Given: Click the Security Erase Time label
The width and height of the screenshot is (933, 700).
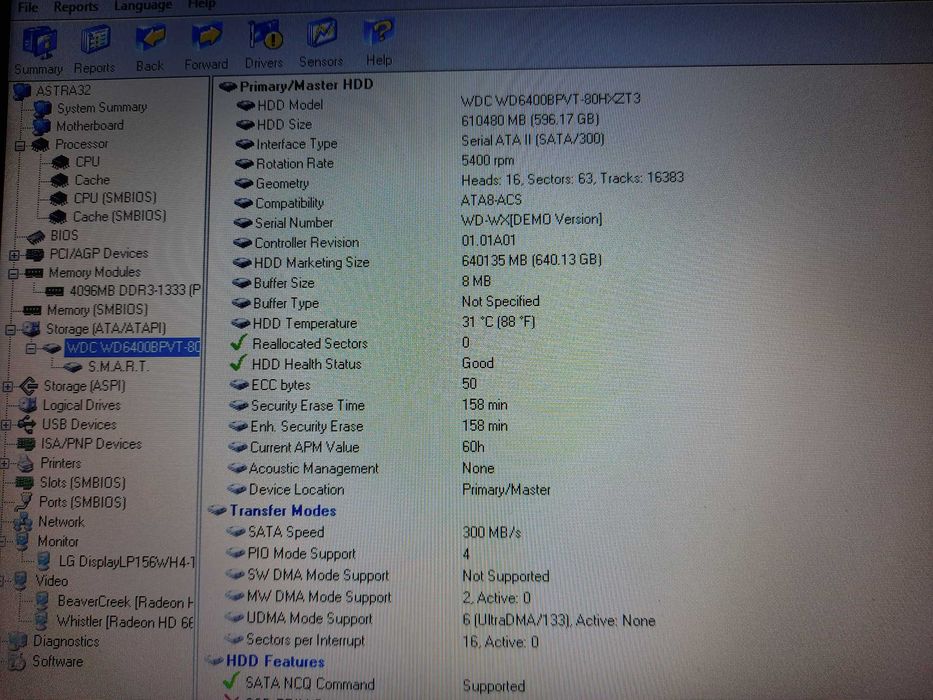Looking at the screenshot, I should coord(308,406).
